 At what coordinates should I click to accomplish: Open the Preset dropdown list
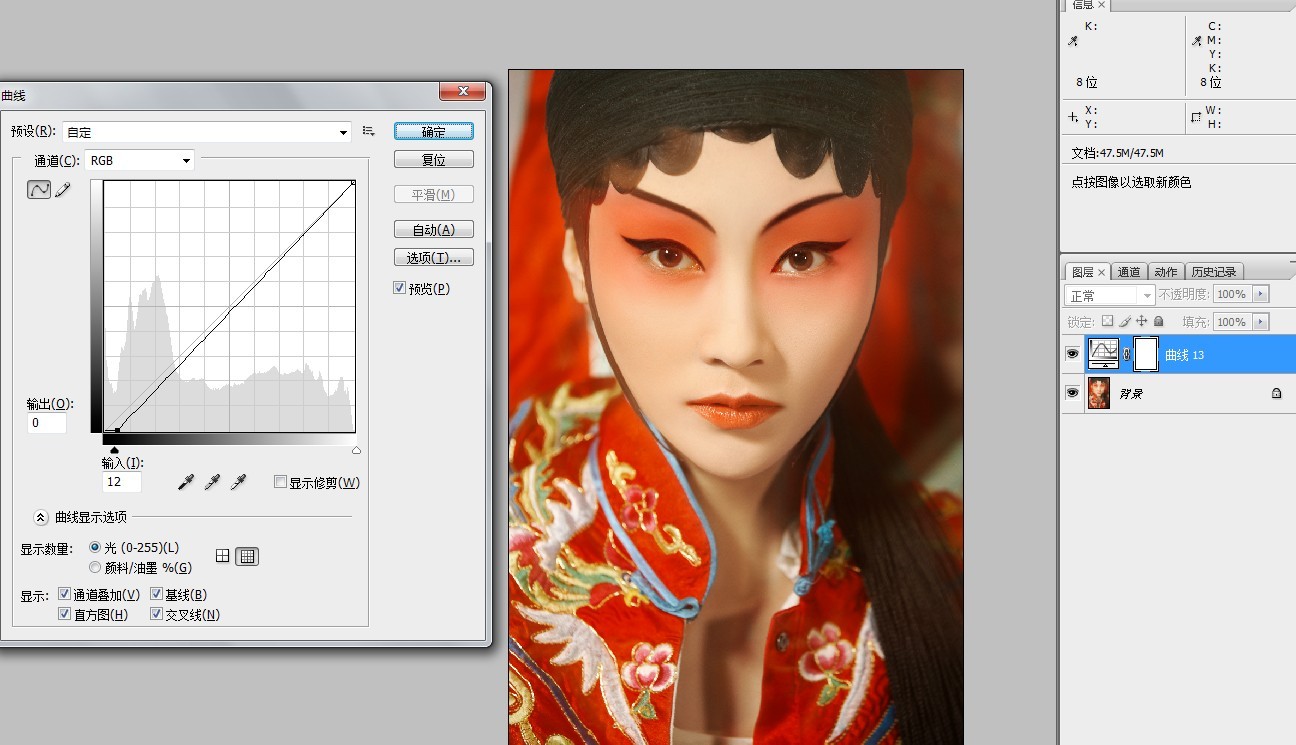207,132
